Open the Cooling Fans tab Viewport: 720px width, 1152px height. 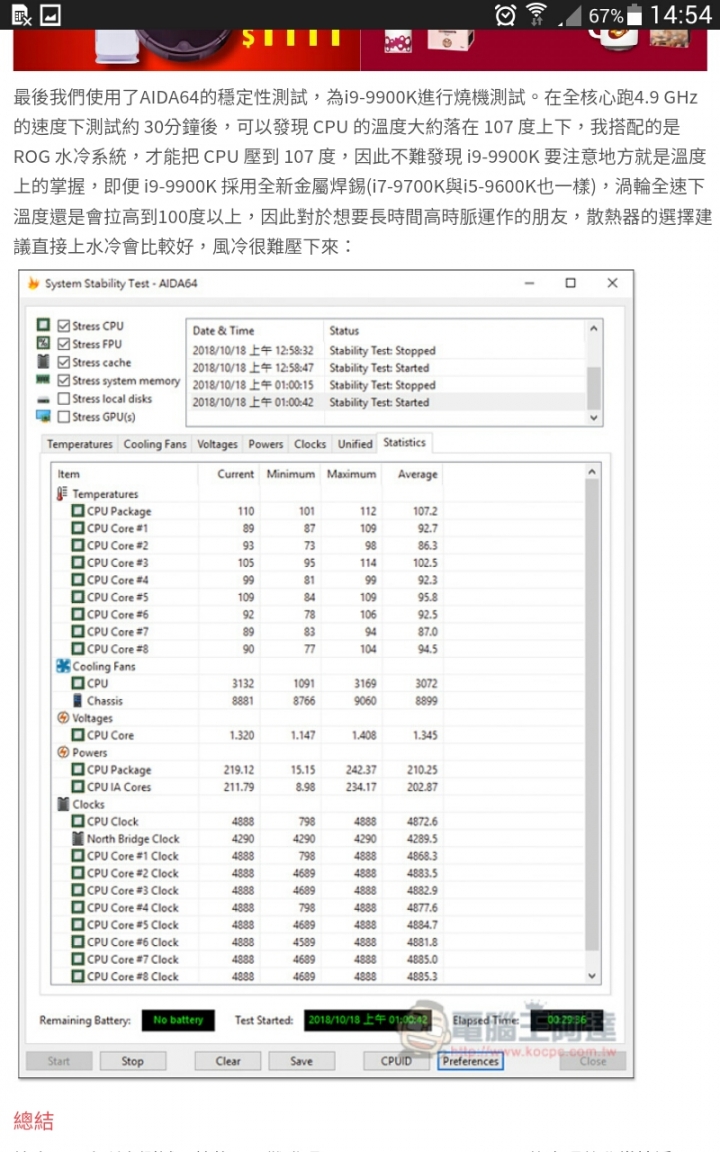pos(155,444)
